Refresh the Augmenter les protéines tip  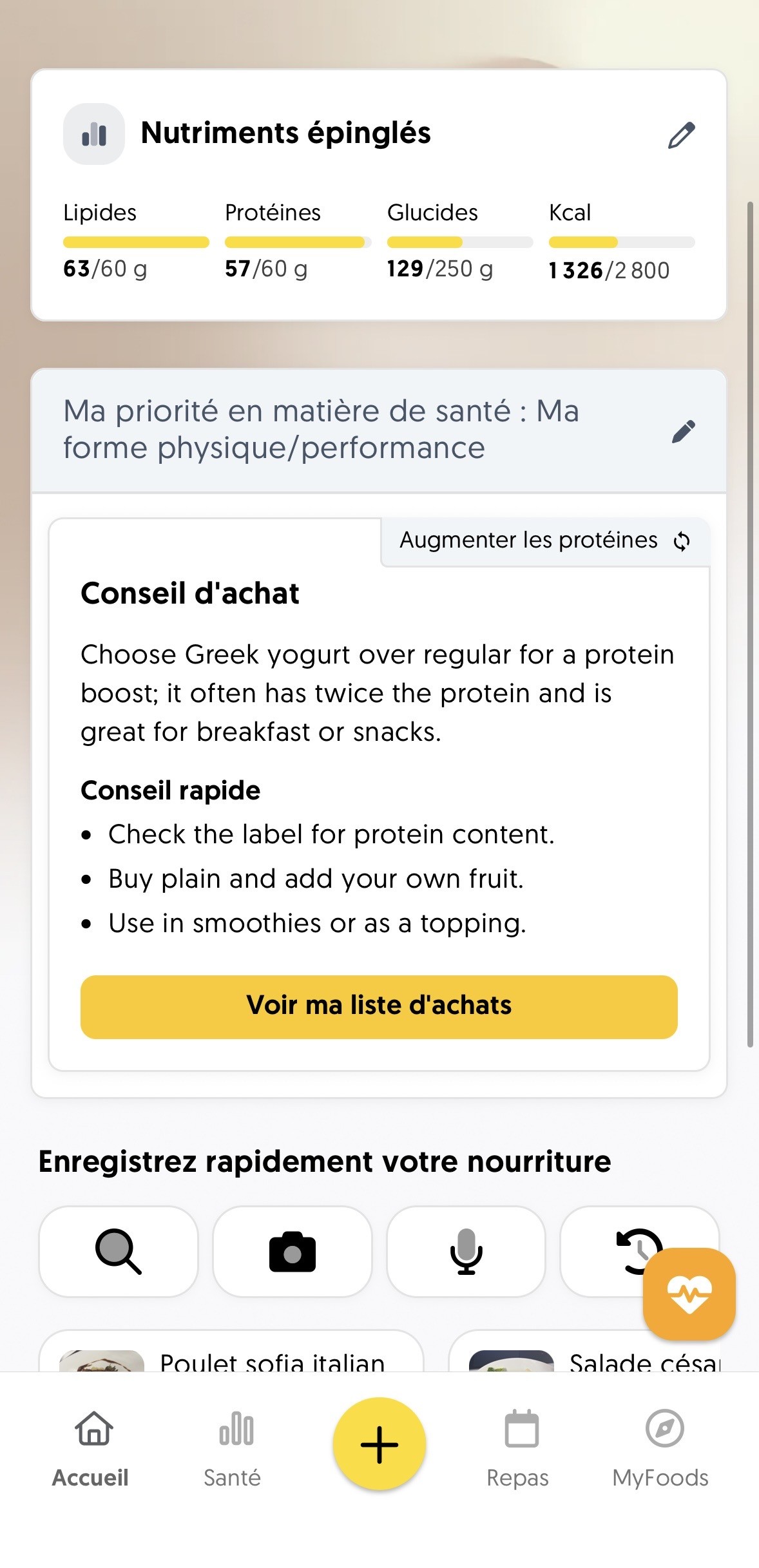point(682,541)
